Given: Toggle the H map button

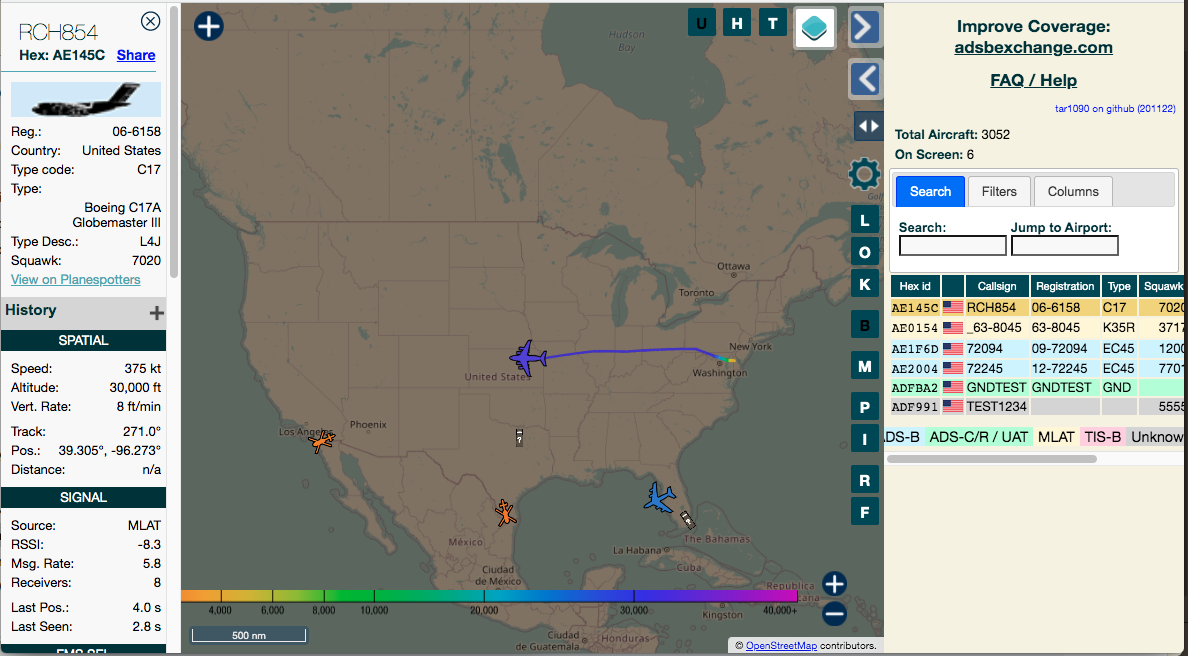Looking at the screenshot, I should [736, 23].
